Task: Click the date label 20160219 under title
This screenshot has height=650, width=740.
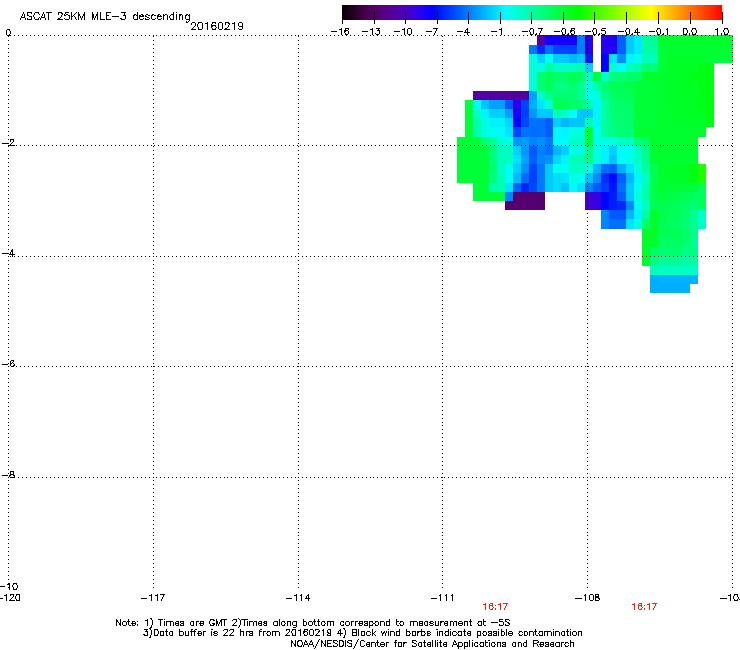Action: click(217, 26)
